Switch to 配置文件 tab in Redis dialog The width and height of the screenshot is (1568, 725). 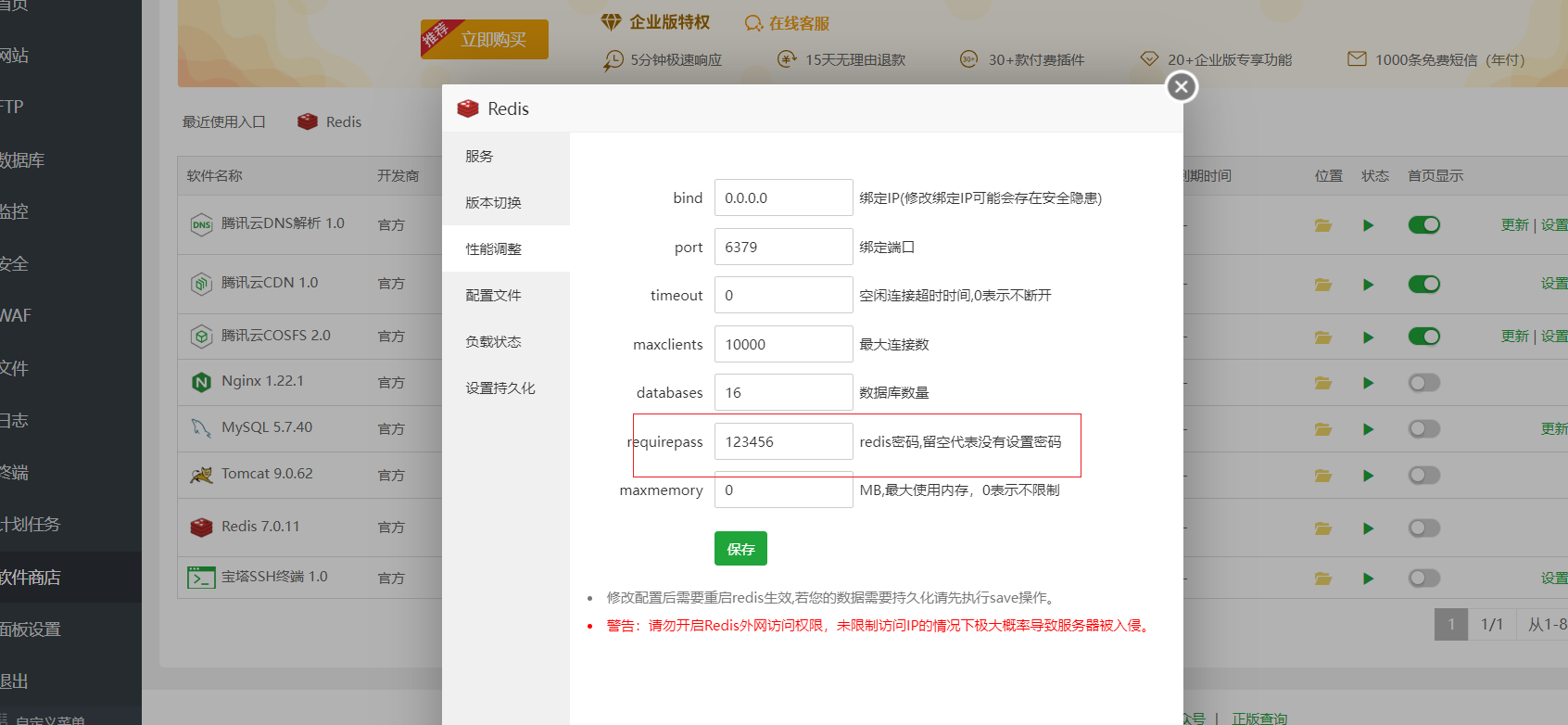(494, 296)
